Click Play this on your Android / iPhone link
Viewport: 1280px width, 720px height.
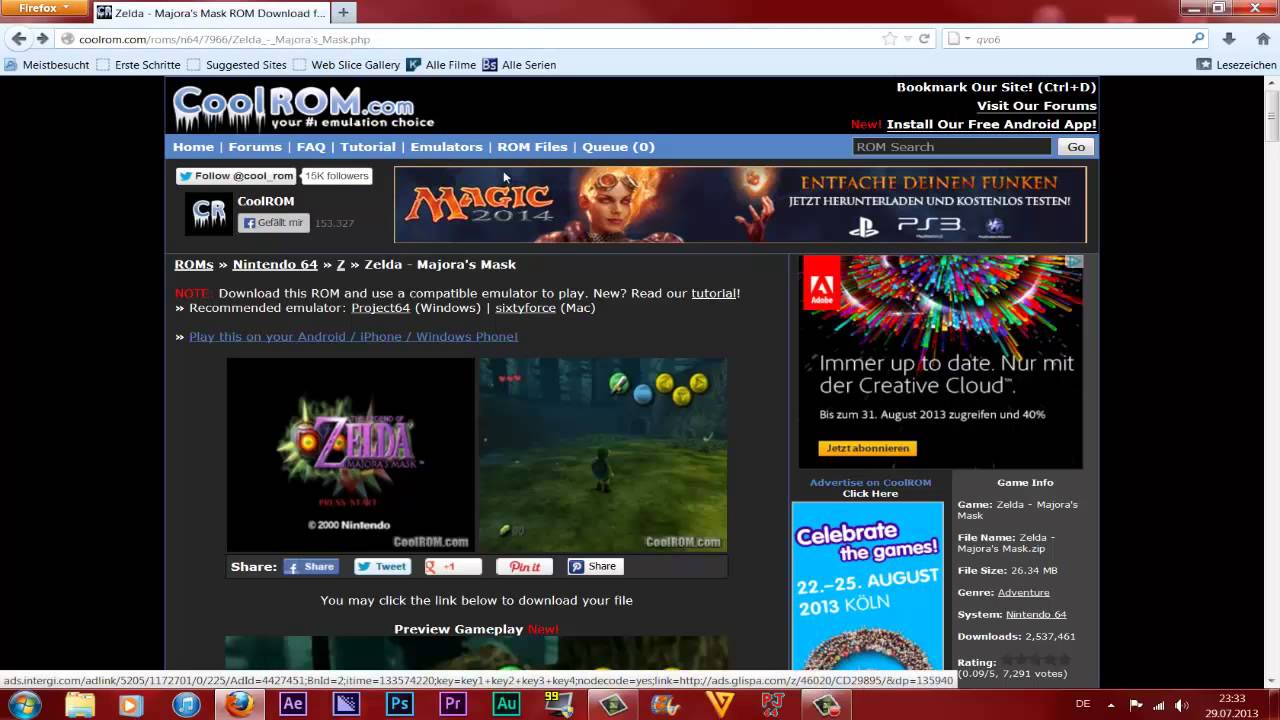tap(354, 337)
